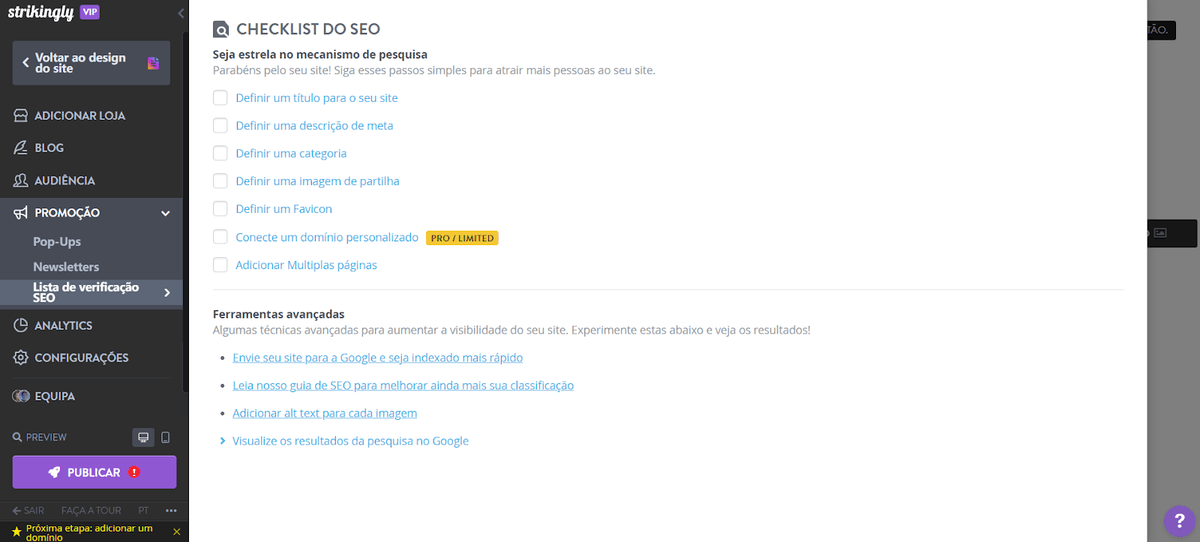
Task: Open Lista de verificação SEO arrow
Action: [x=167, y=293]
